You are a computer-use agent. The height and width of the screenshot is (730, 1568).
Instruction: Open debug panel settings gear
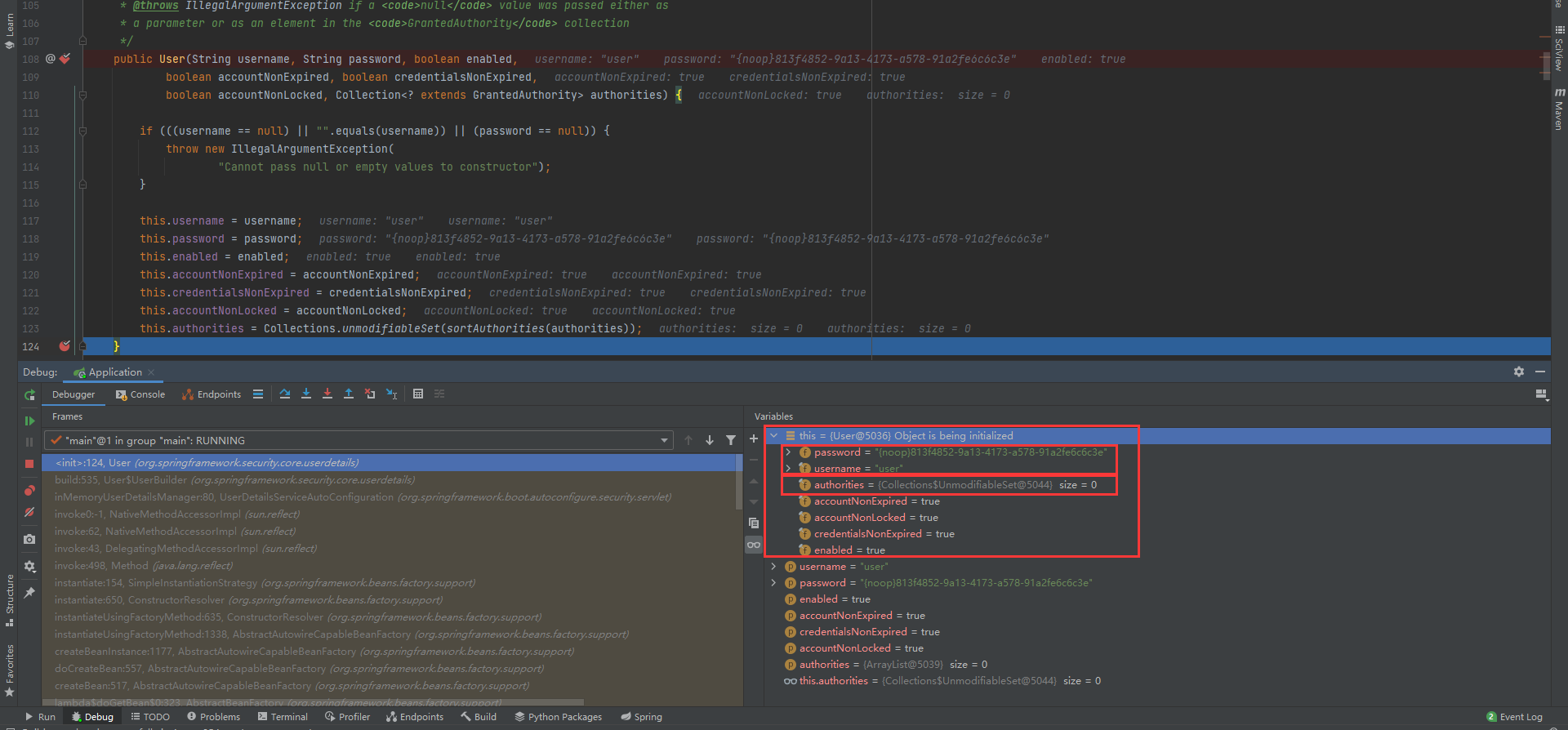coord(1519,372)
